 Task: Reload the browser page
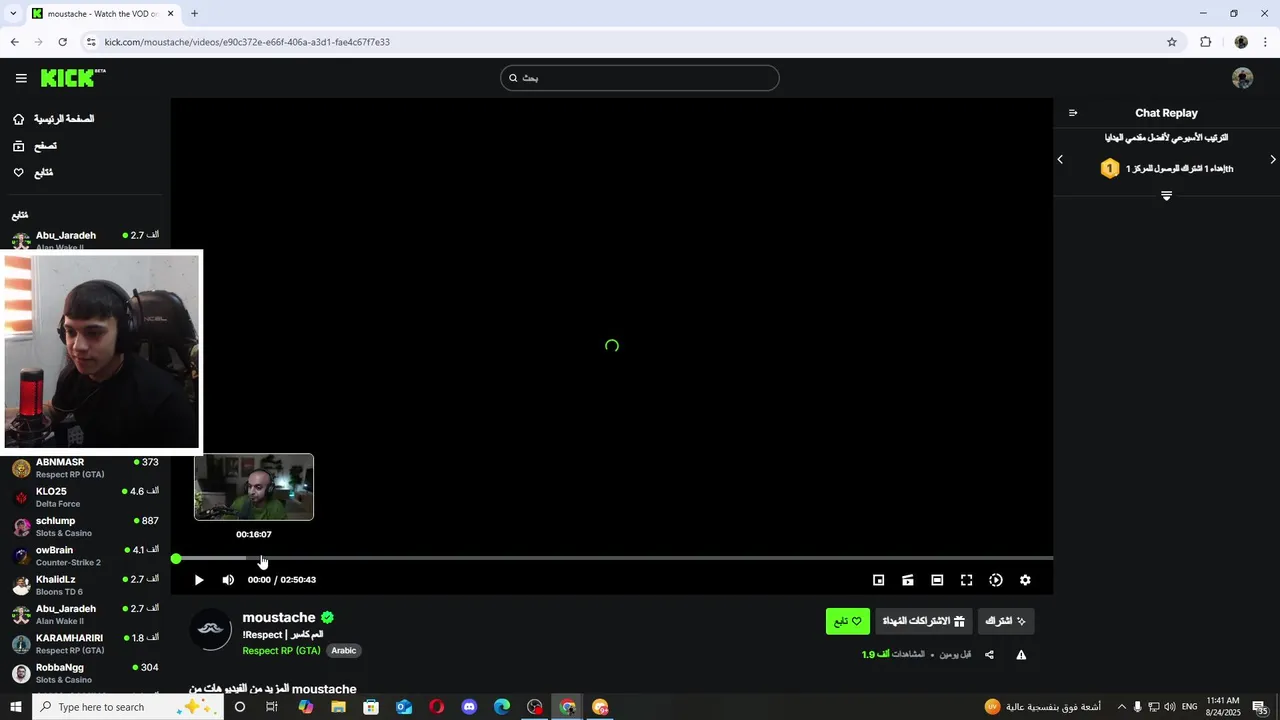[x=62, y=42]
